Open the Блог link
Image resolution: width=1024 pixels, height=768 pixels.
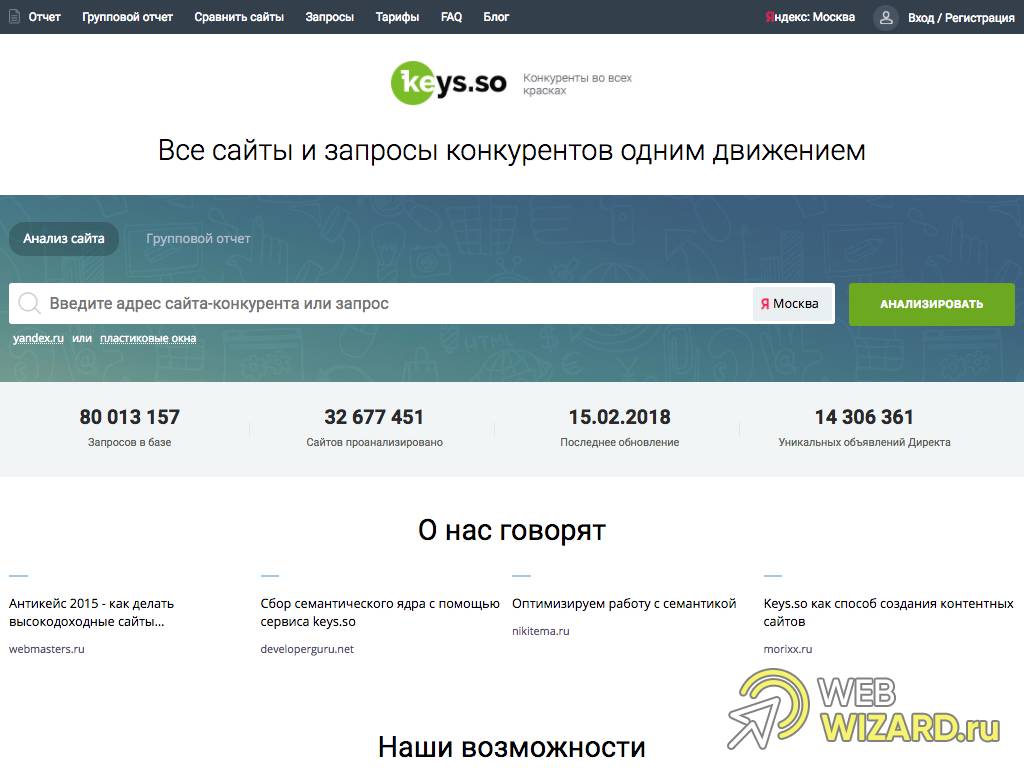point(496,17)
